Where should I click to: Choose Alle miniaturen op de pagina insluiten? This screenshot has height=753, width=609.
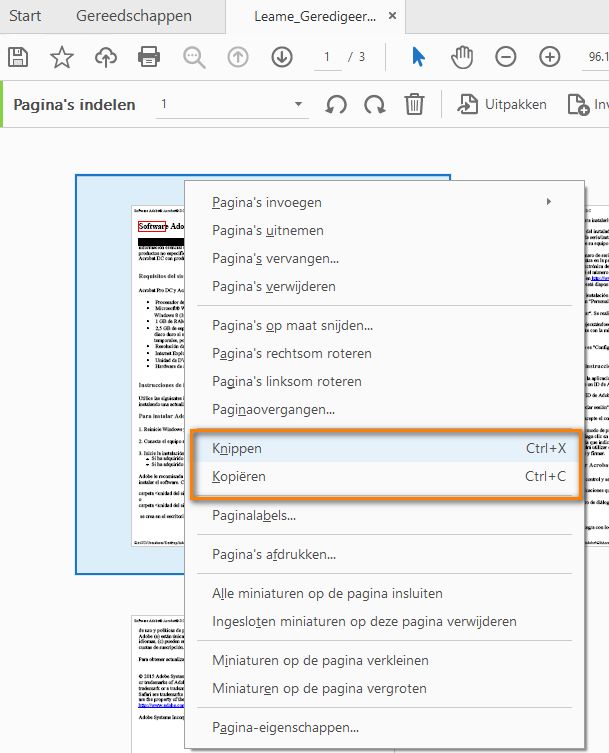[384, 593]
